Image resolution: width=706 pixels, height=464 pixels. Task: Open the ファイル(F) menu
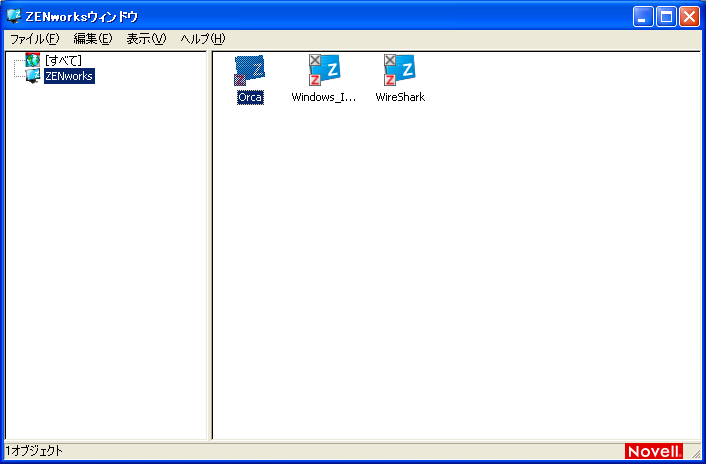tap(35, 39)
